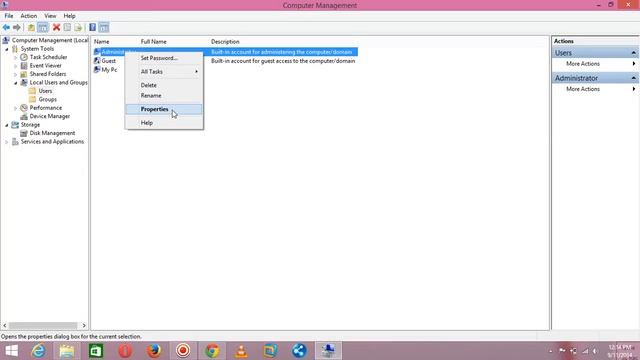The width and height of the screenshot is (640, 360).
Task: Open Internet Explorer from the taskbar
Action: tap(38, 351)
